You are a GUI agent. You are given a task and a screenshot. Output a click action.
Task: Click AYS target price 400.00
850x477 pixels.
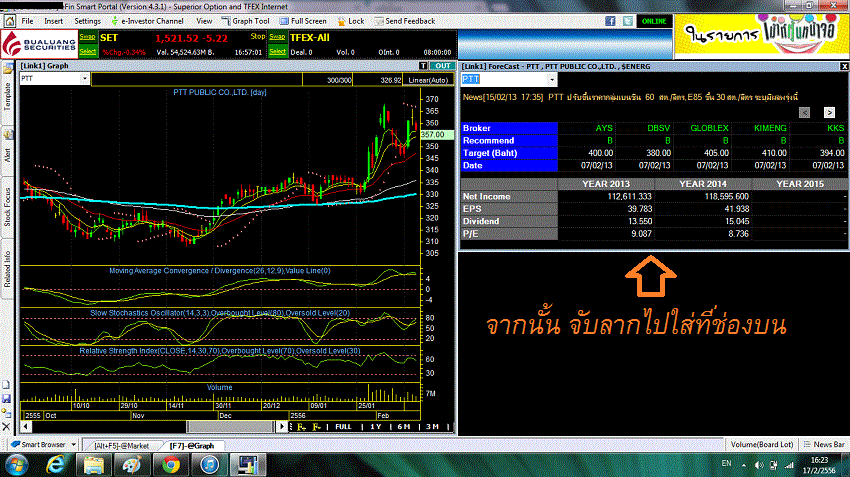(x=601, y=153)
